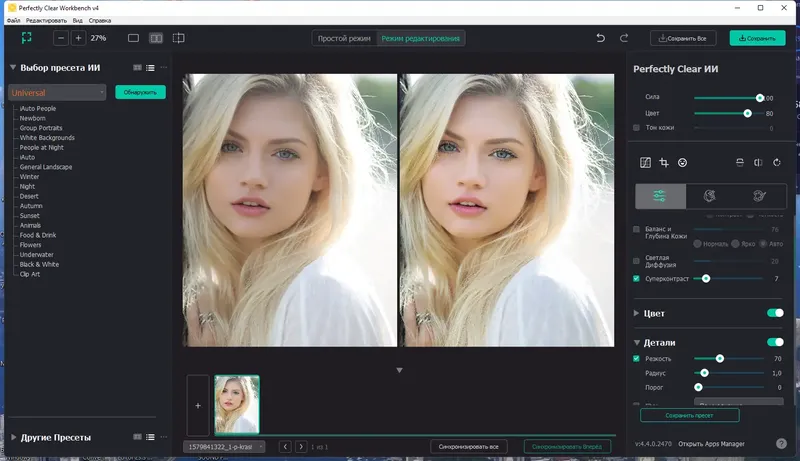The height and width of the screenshot is (461, 800).
Task: Toggle the Цвет section switch off
Action: 775,313
